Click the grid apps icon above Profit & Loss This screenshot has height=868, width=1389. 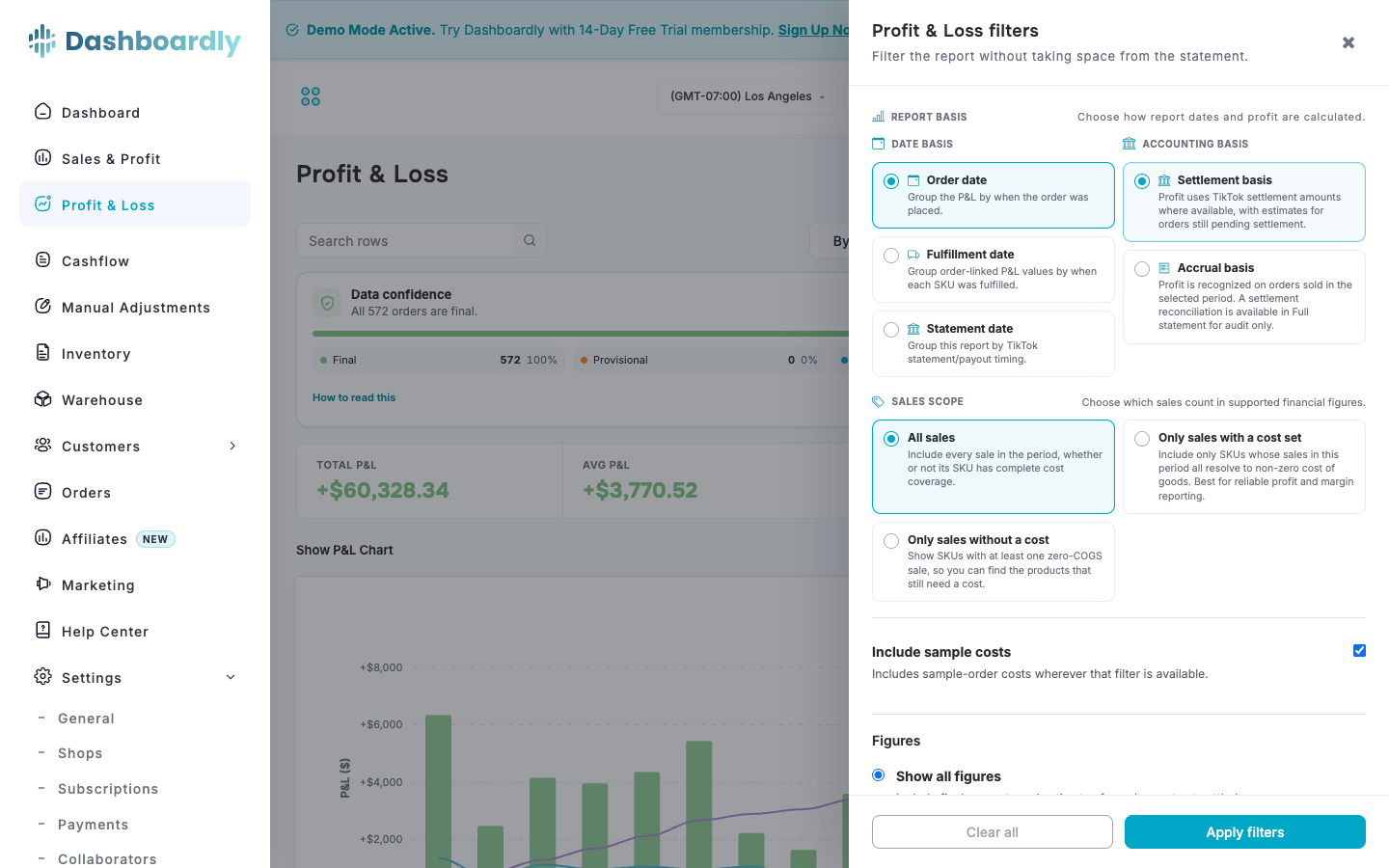coord(311,96)
